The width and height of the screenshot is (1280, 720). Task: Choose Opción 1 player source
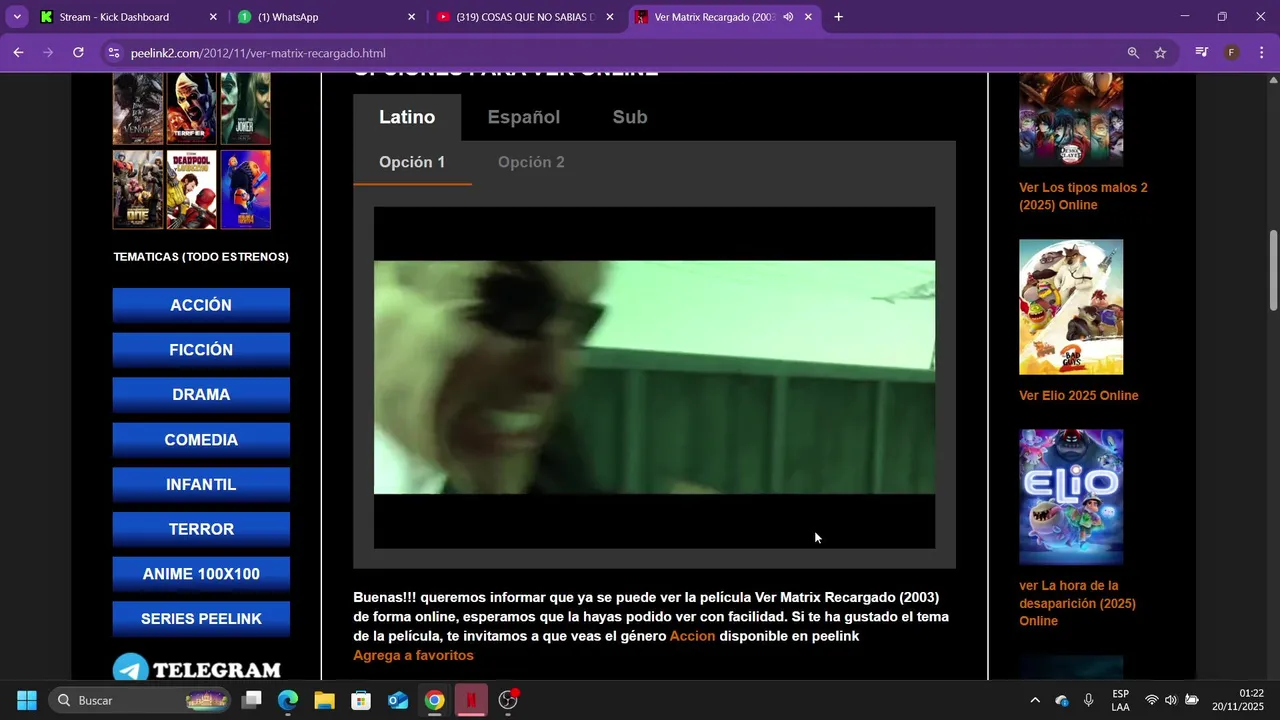coord(412,162)
